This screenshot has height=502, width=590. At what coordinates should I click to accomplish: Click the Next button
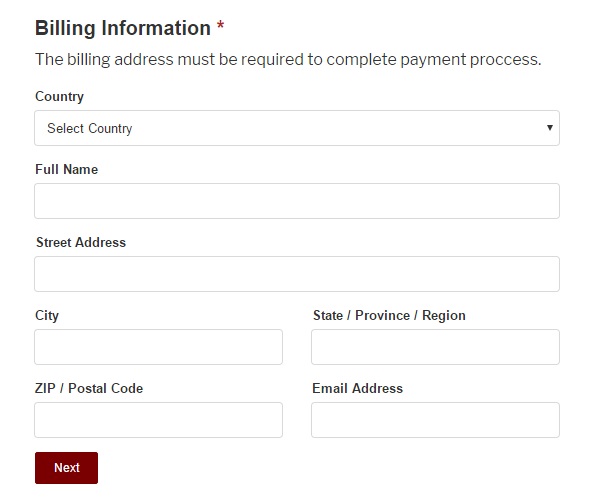click(x=66, y=468)
